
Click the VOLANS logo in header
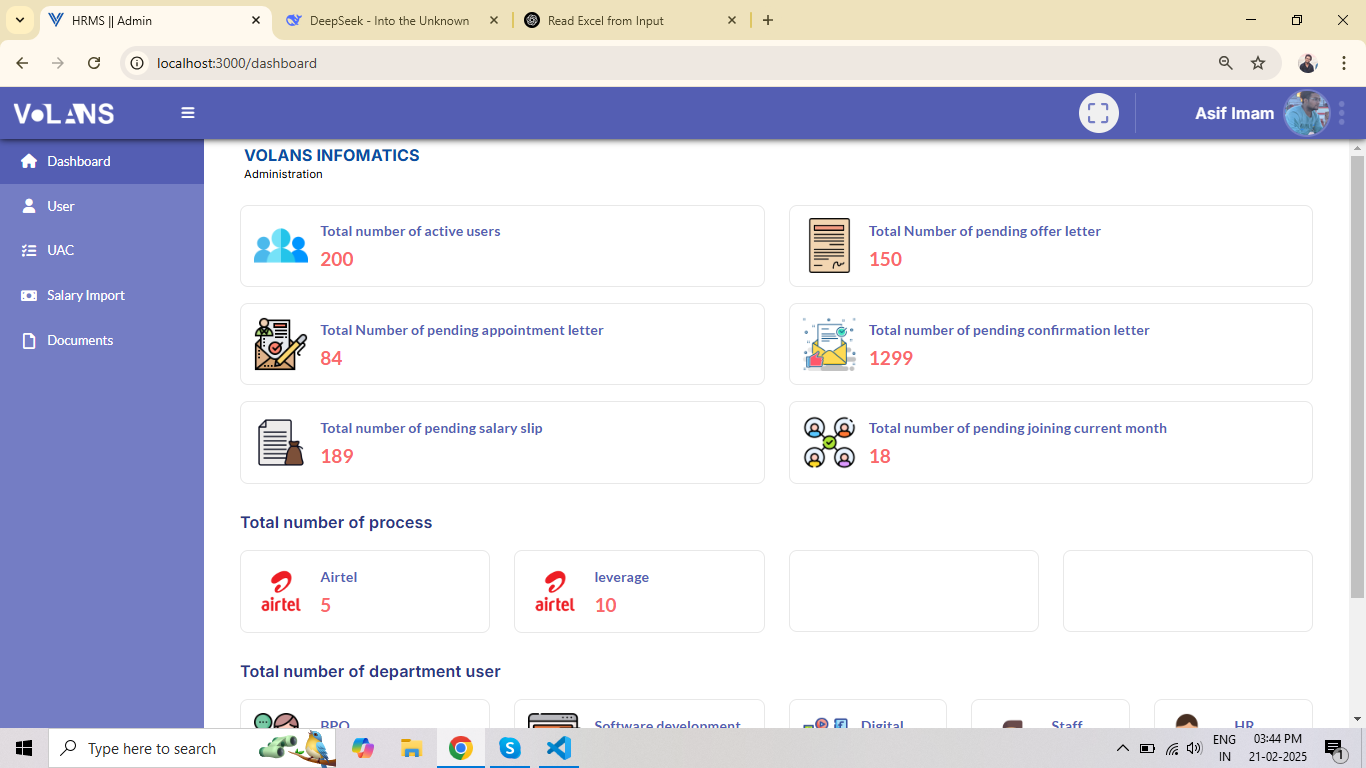click(64, 113)
